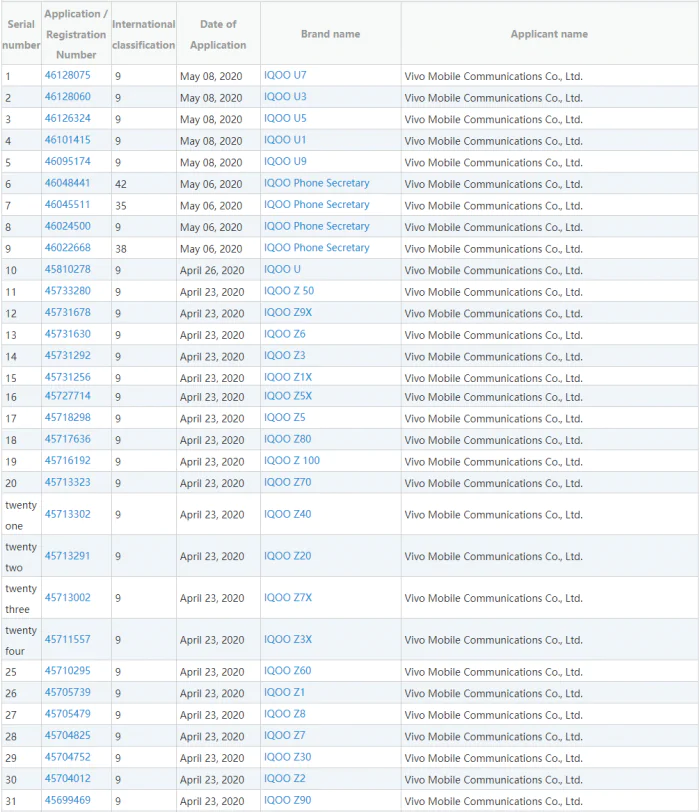
Task: Click the International classification column header
Action: (143, 34)
